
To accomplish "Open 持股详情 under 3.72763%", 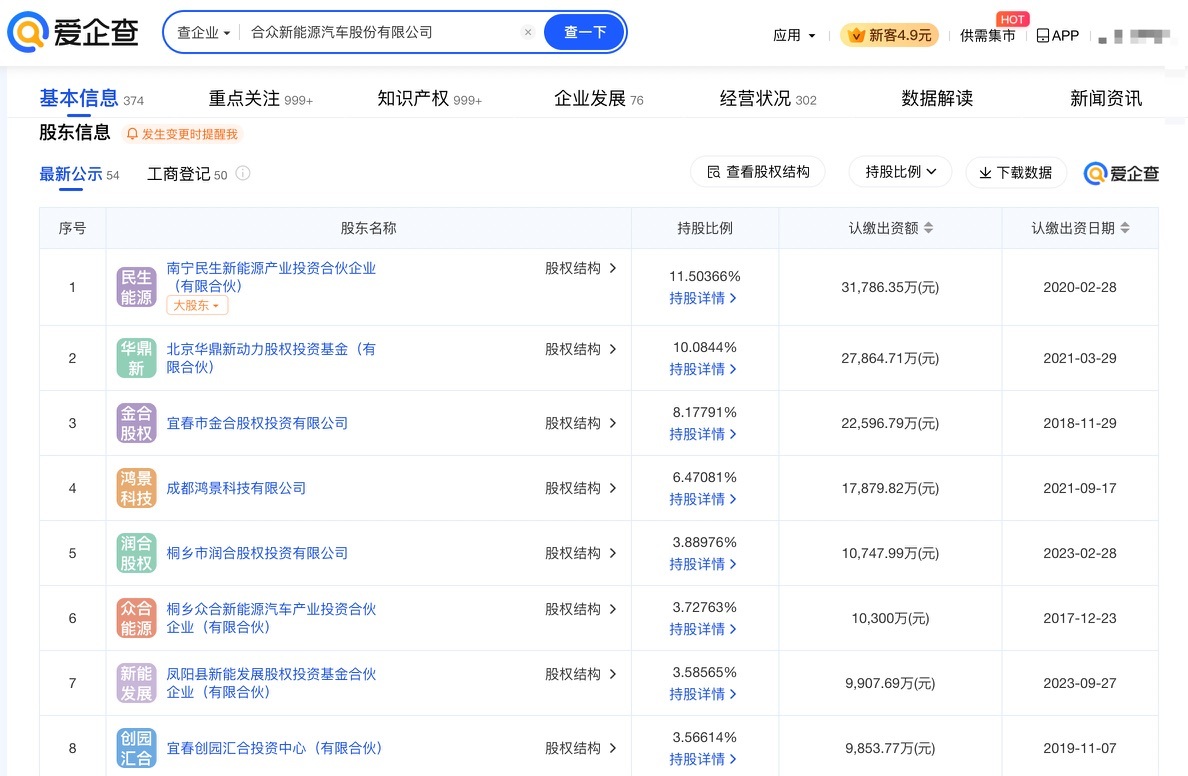I will coord(703,629).
